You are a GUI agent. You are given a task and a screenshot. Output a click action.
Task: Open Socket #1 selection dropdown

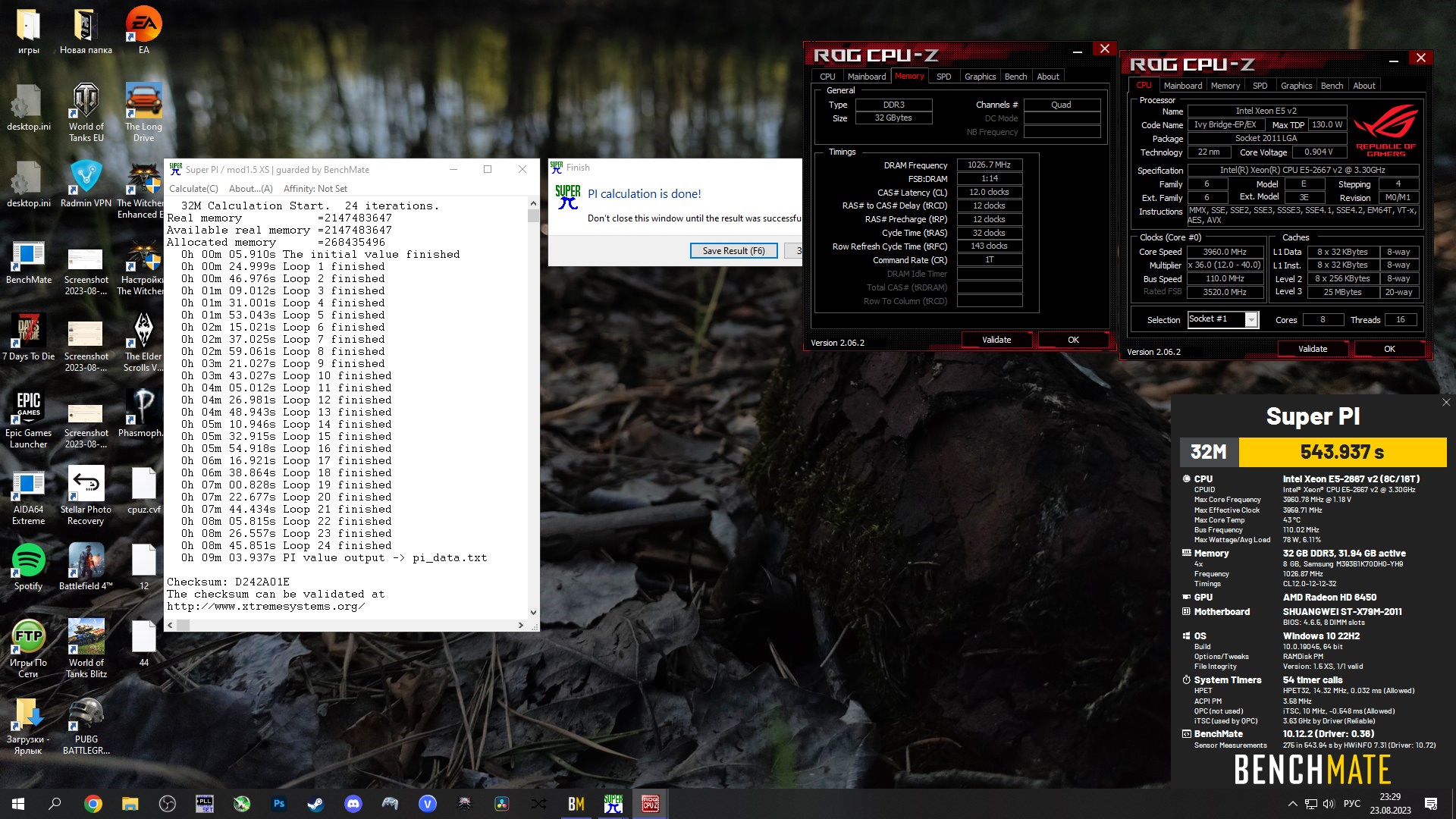point(1223,319)
